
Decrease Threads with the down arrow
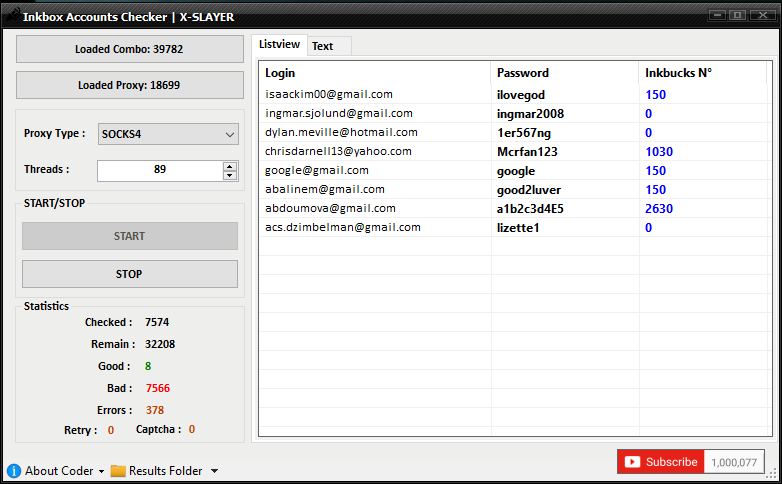(x=230, y=176)
